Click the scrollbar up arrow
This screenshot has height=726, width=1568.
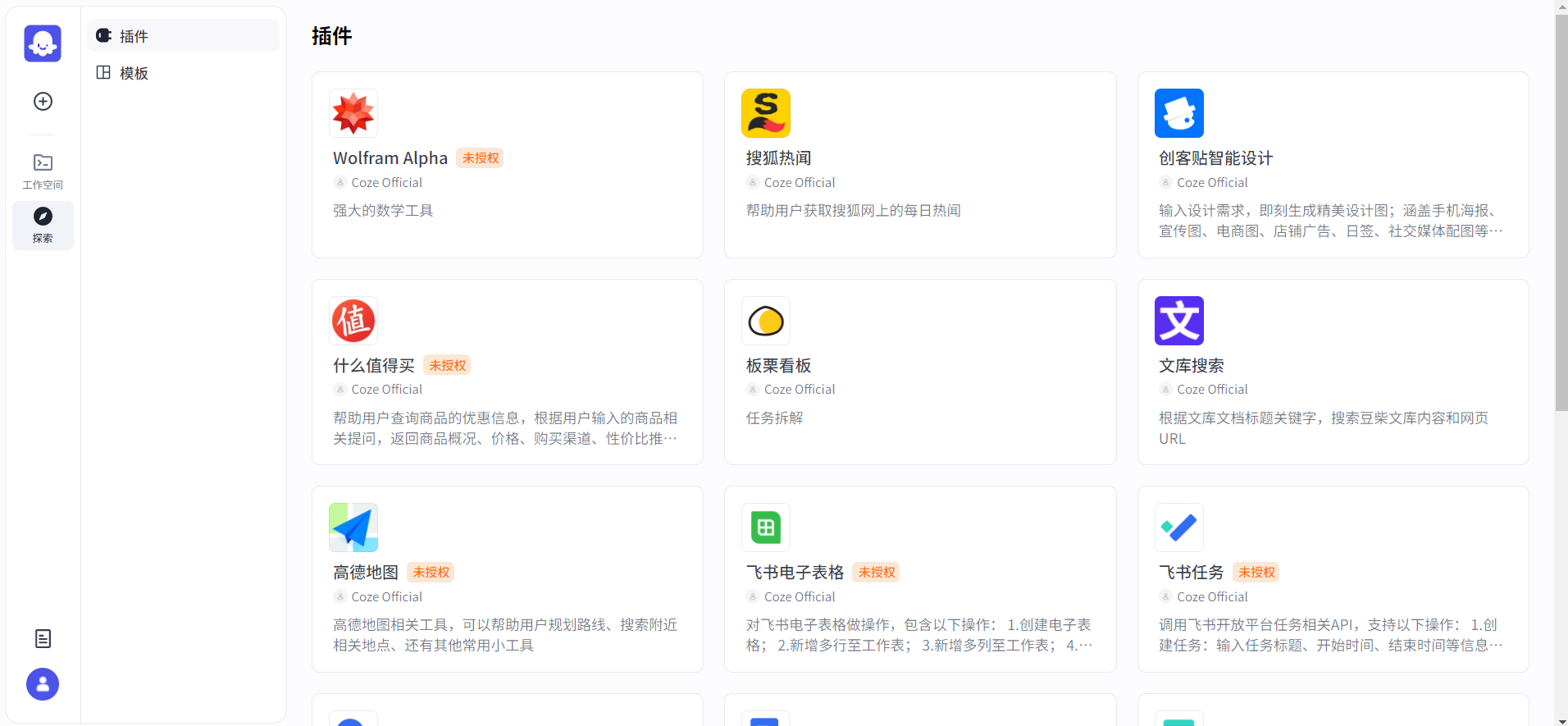click(1561, 6)
